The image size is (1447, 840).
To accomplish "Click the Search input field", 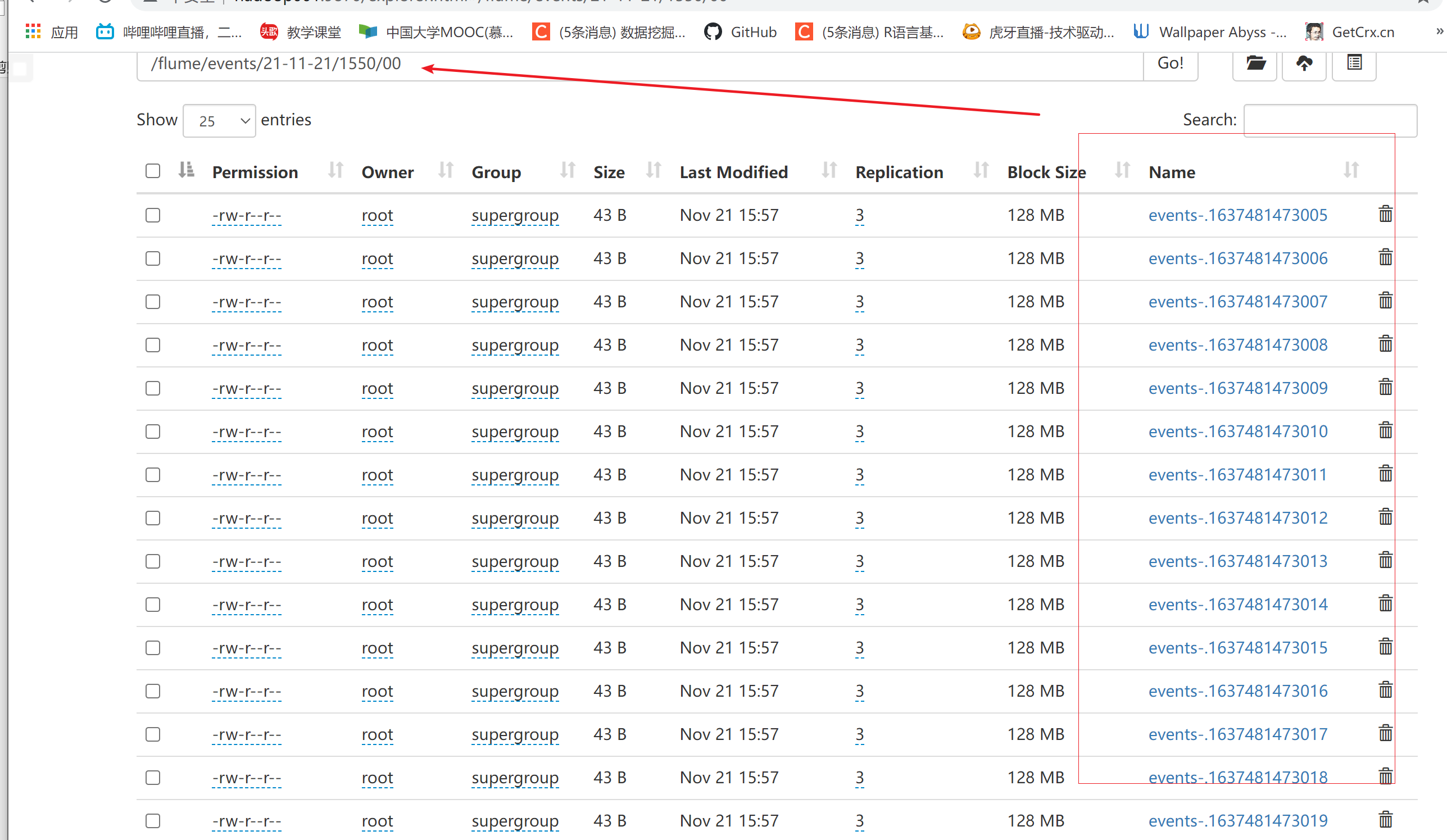I will (1330, 121).
